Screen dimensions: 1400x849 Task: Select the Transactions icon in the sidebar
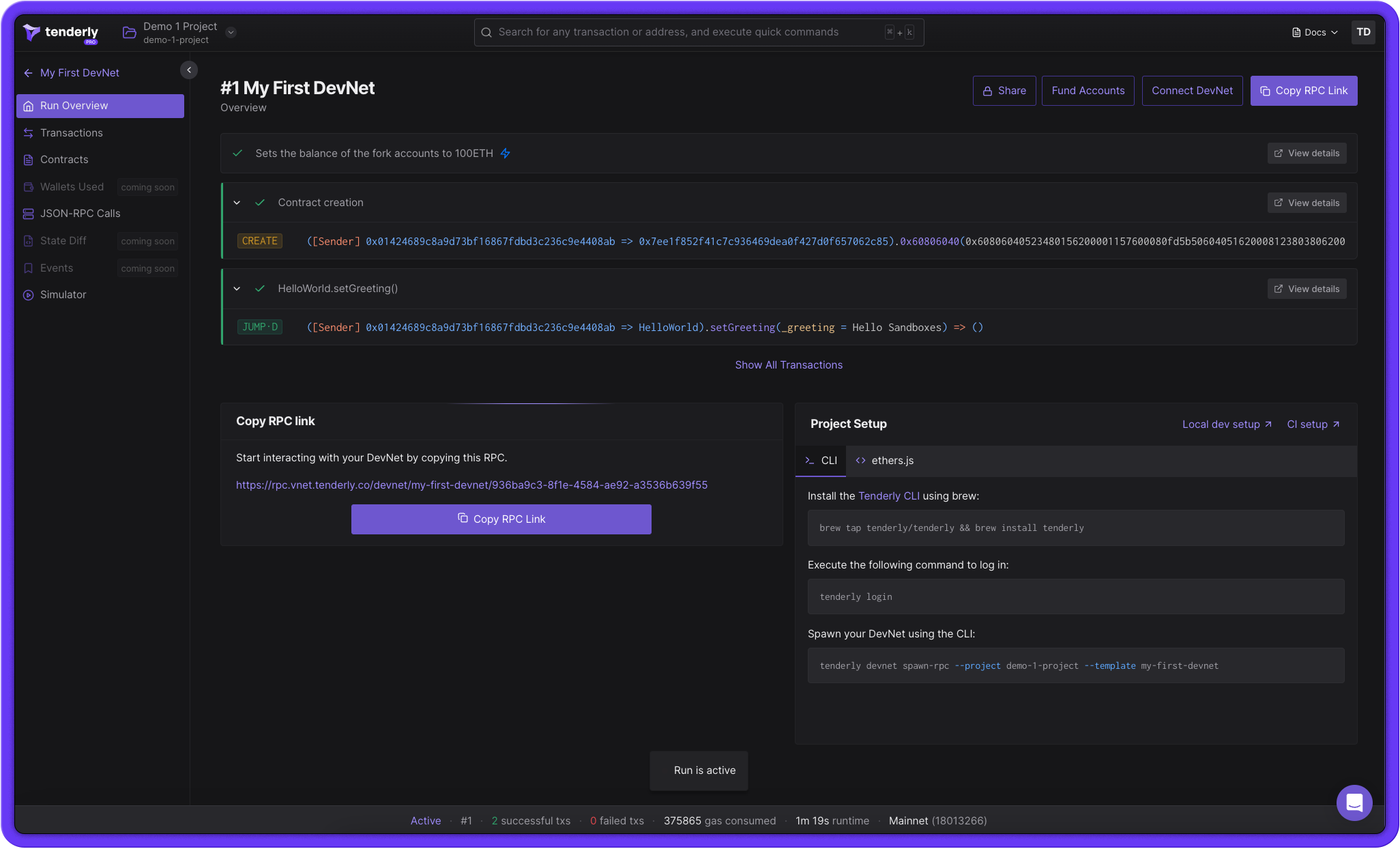[28, 132]
